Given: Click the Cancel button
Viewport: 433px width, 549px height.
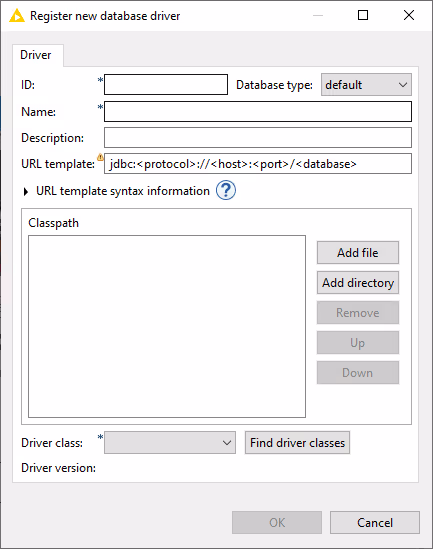Looking at the screenshot, I should click(x=375, y=522).
